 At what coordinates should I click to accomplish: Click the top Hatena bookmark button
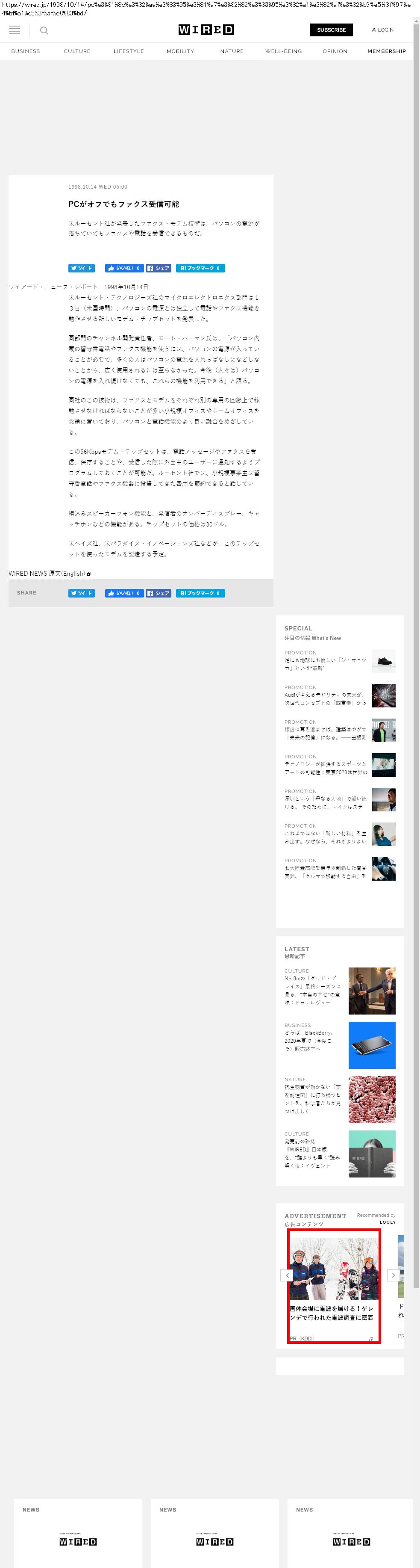tap(200, 268)
